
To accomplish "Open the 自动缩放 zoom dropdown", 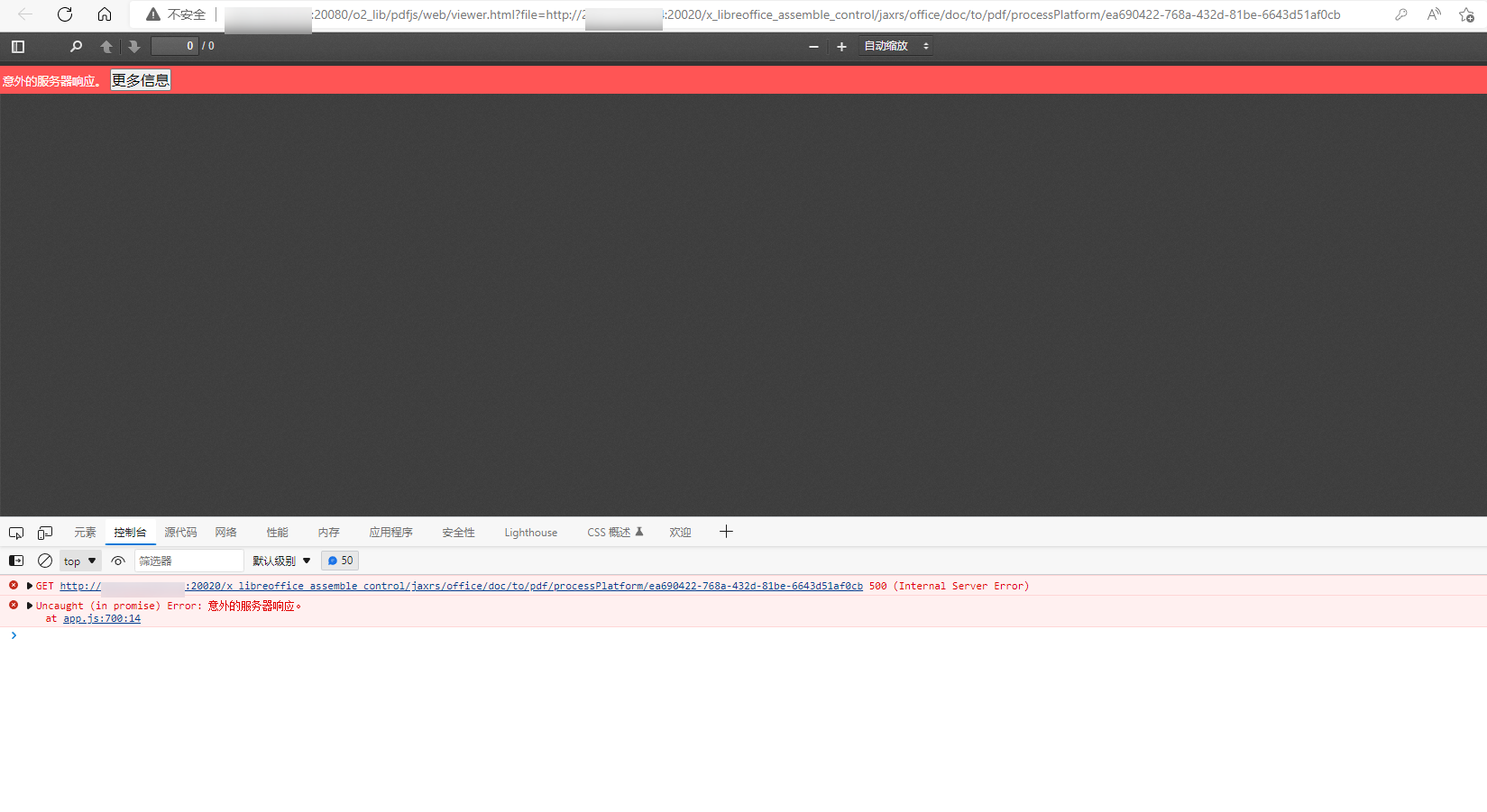I will tap(895, 46).
